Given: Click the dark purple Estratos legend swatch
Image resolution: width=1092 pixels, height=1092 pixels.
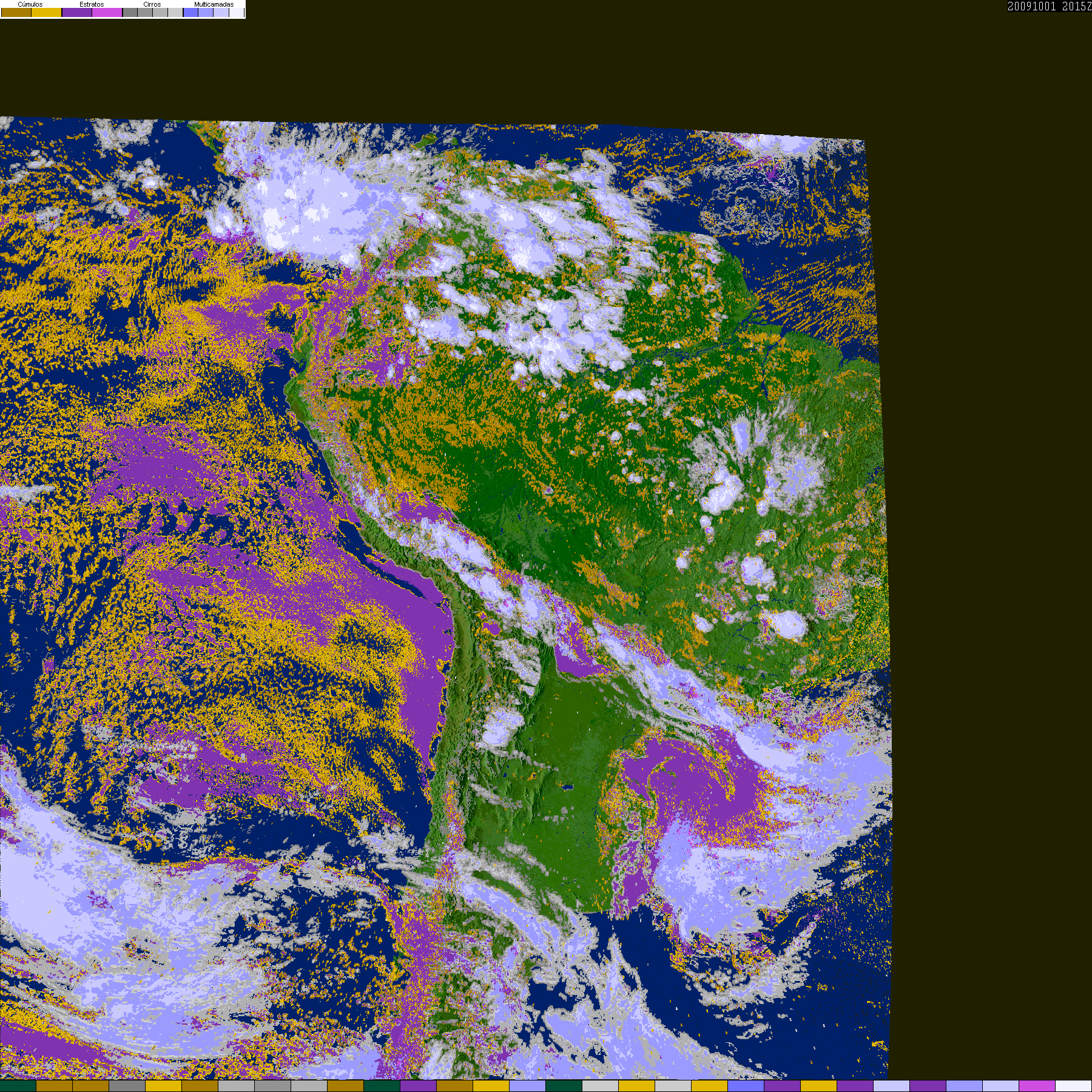Looking at the screenshot, I should click(77, 12).
